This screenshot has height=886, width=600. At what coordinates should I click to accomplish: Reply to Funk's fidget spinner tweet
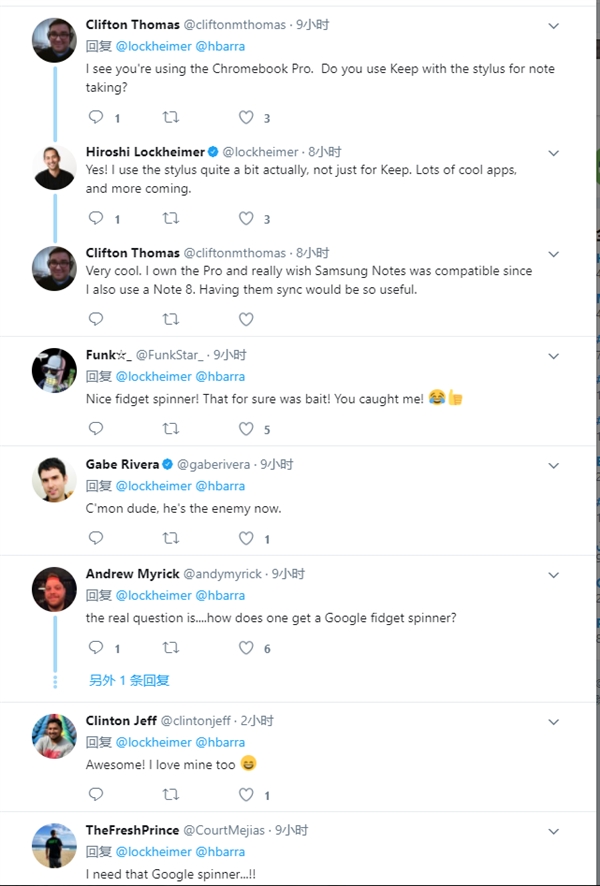[96, 429]
